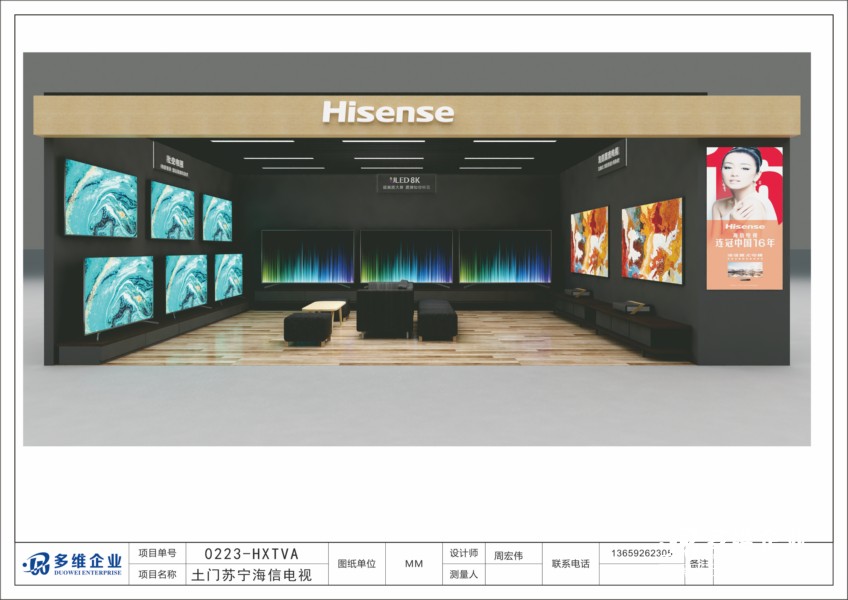Screen dimensions: 848x600
Task: Click the "联系电话" label cell
Action: (x=571, y=564)
